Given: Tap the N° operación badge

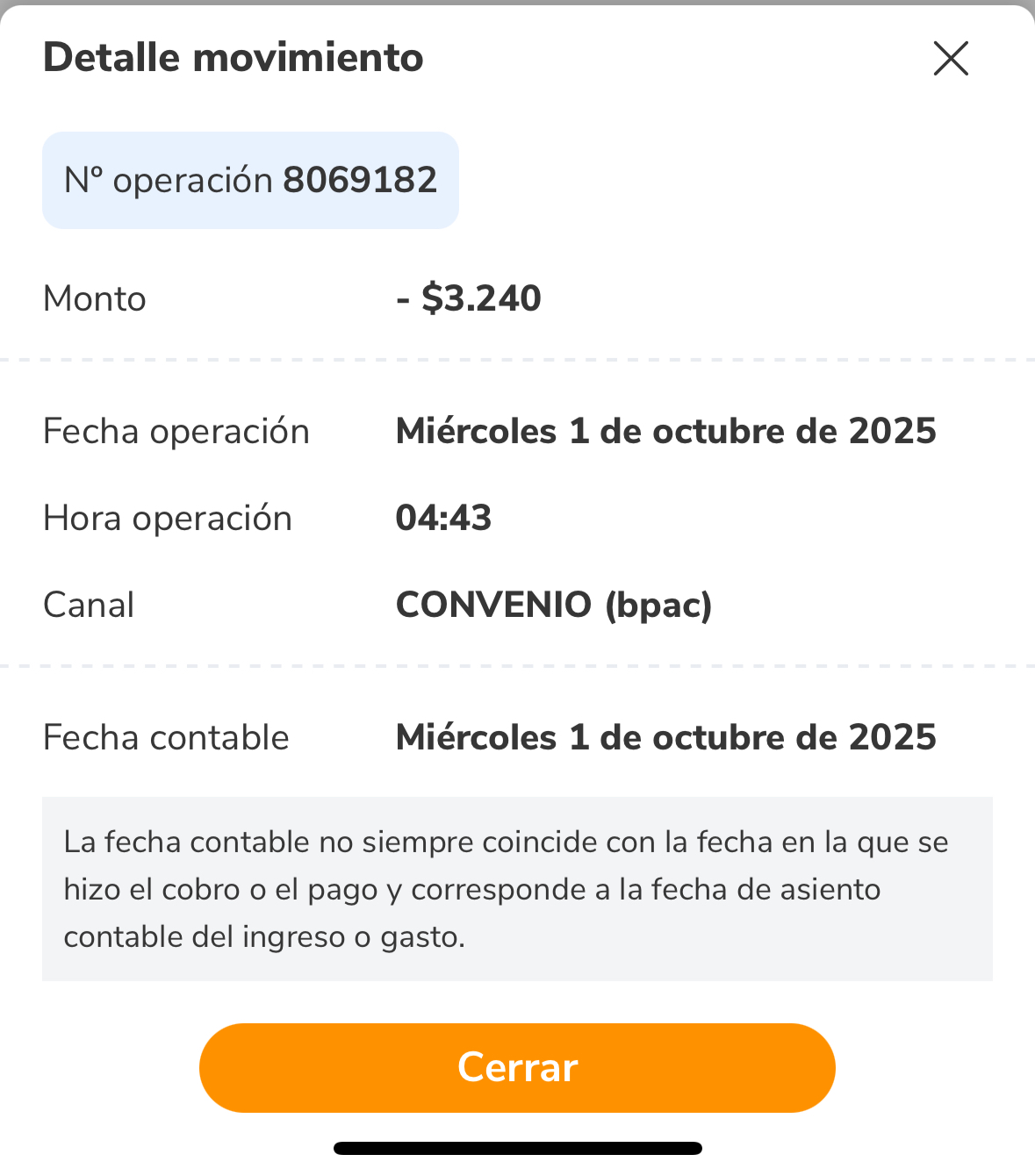Looking at the screenshot, I should [250, 180].
